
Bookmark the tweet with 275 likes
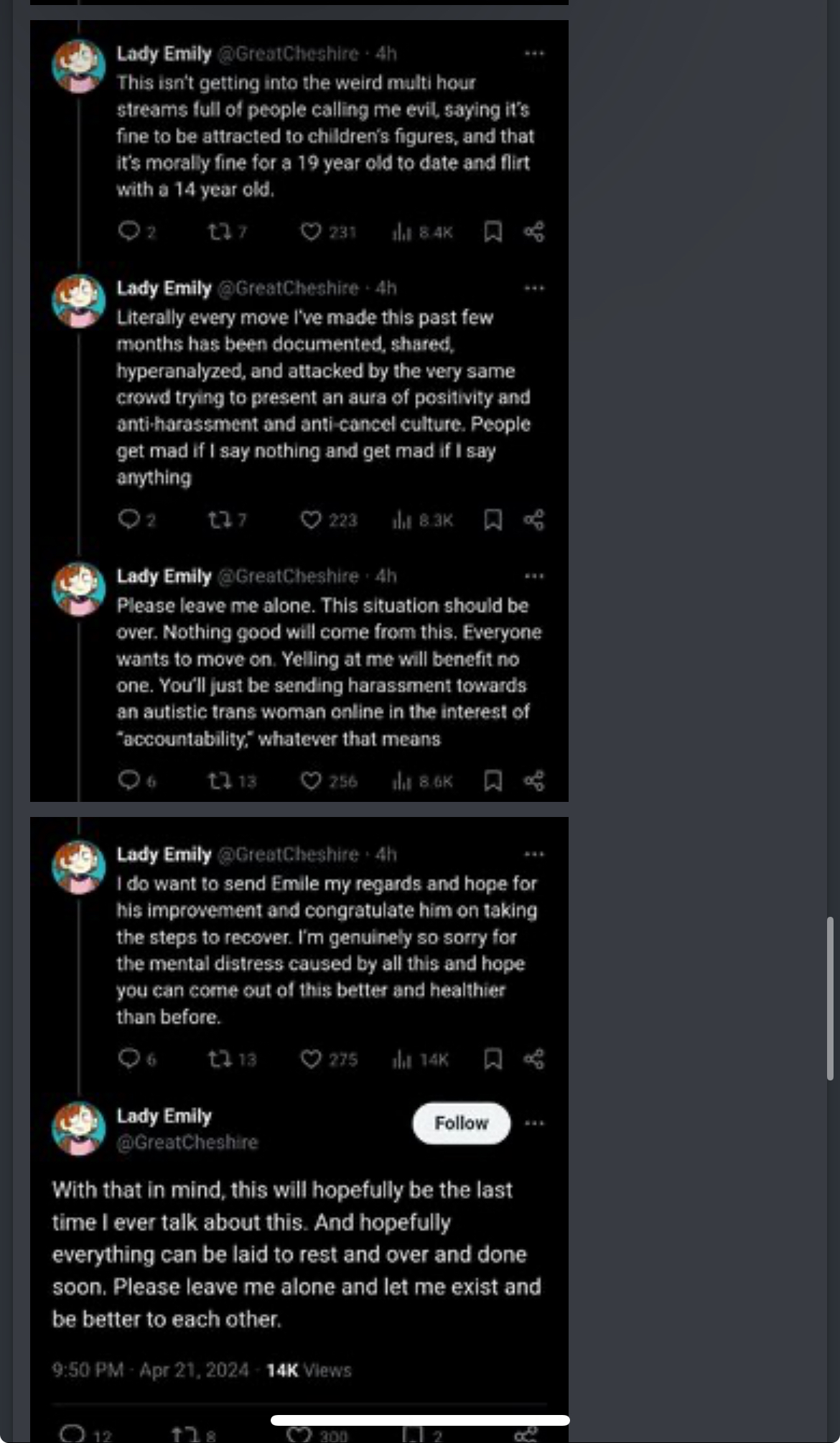493,1059
